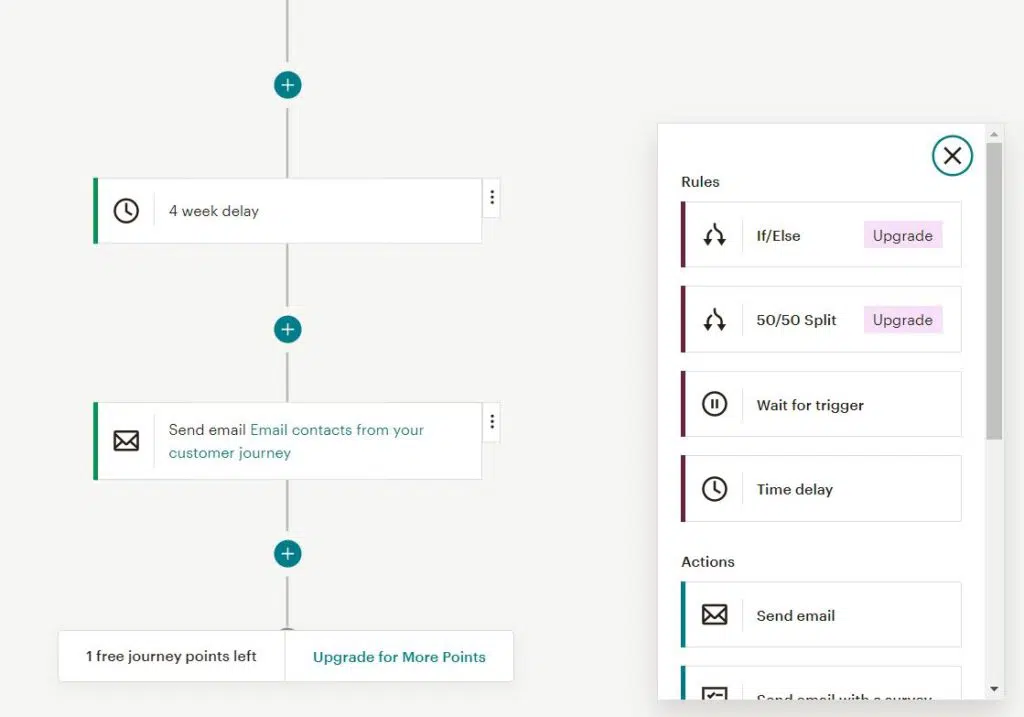Click the split arrows icon for 50/50 Split

click(714, 320)
